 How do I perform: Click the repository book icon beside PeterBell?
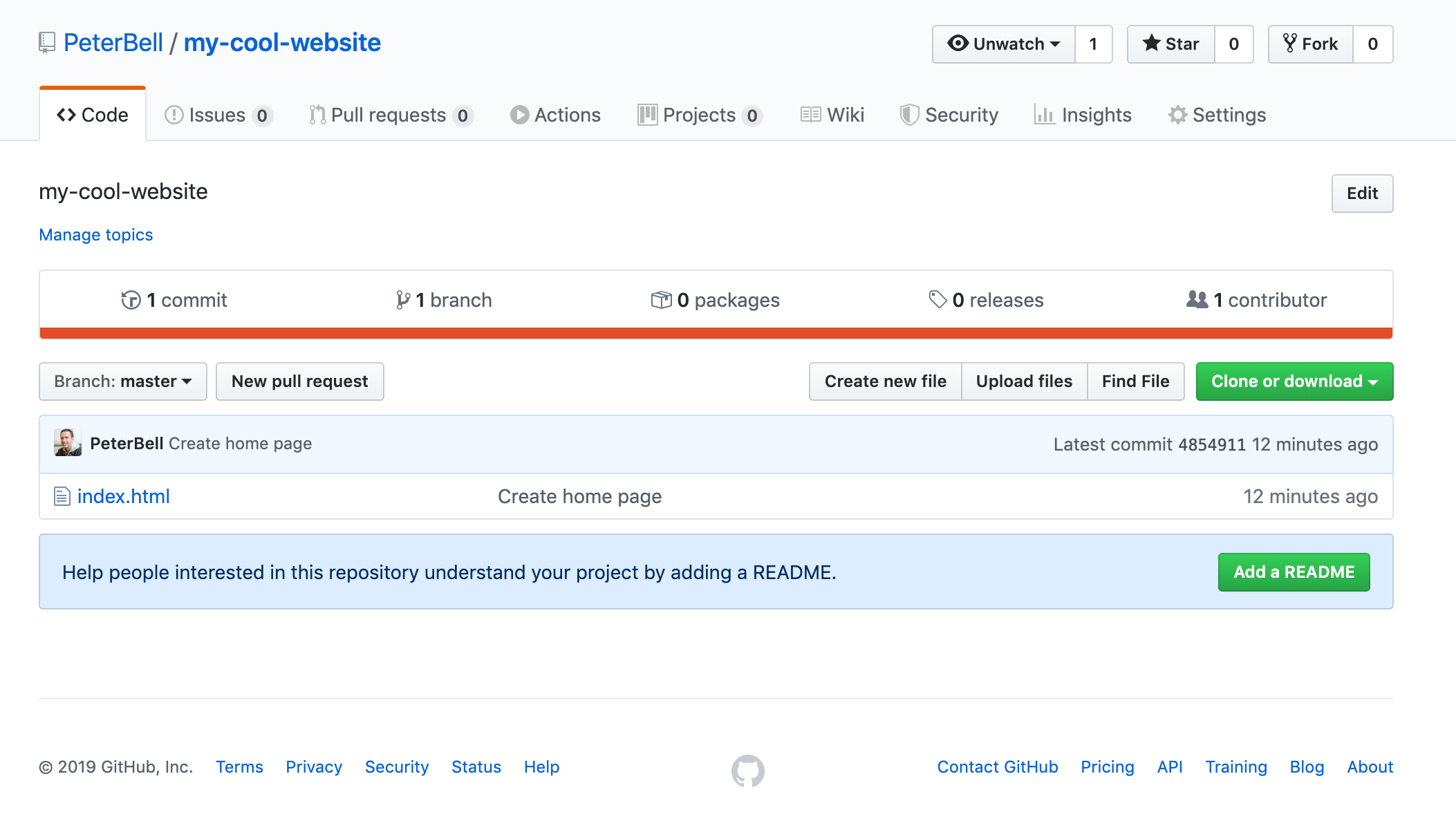[46, 43]
